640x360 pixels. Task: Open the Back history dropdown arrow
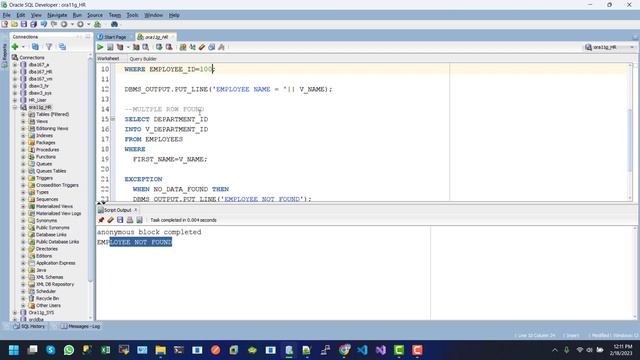click(72, 24)
